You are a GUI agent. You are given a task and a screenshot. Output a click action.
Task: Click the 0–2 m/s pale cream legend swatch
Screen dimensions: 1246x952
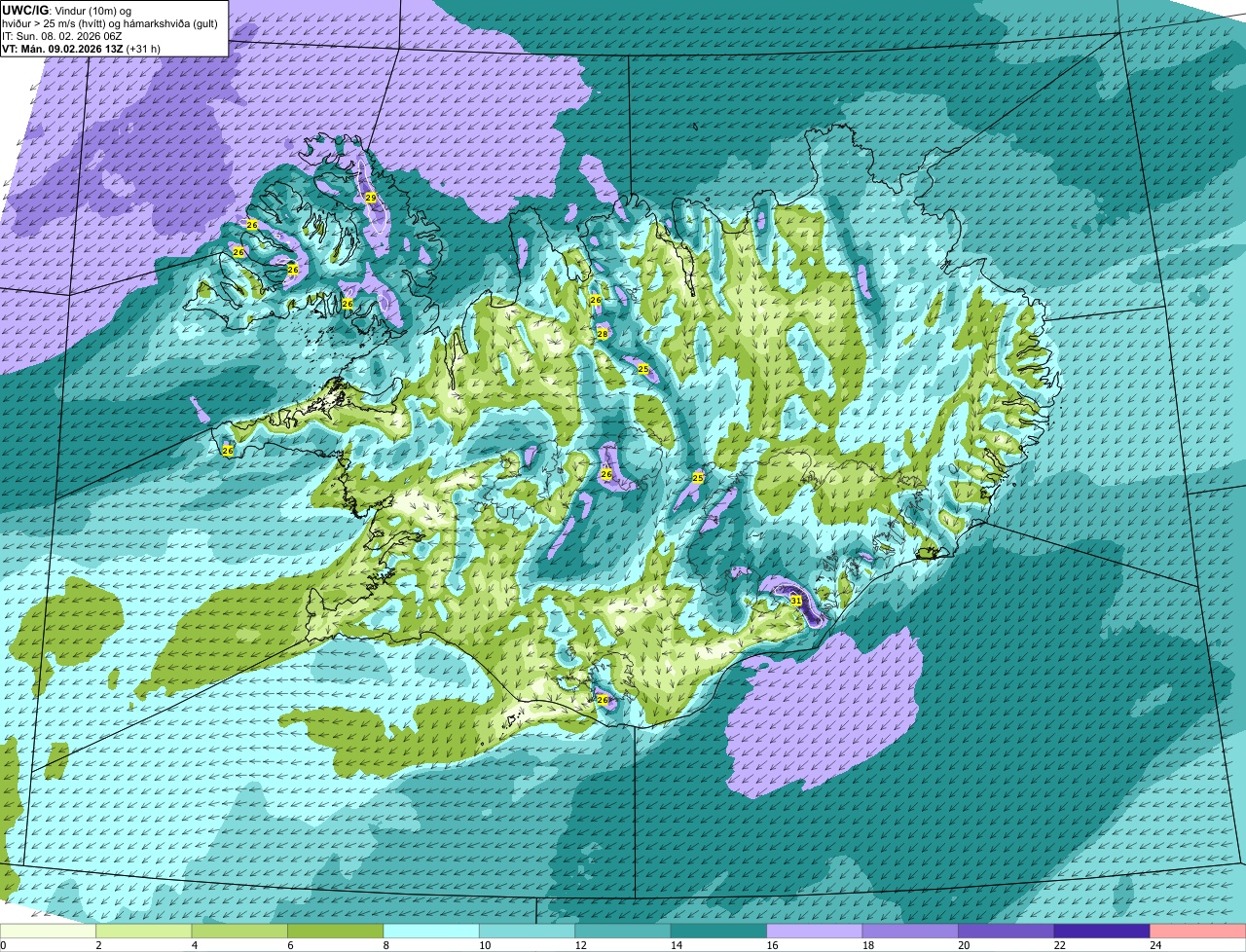(48, 931)
